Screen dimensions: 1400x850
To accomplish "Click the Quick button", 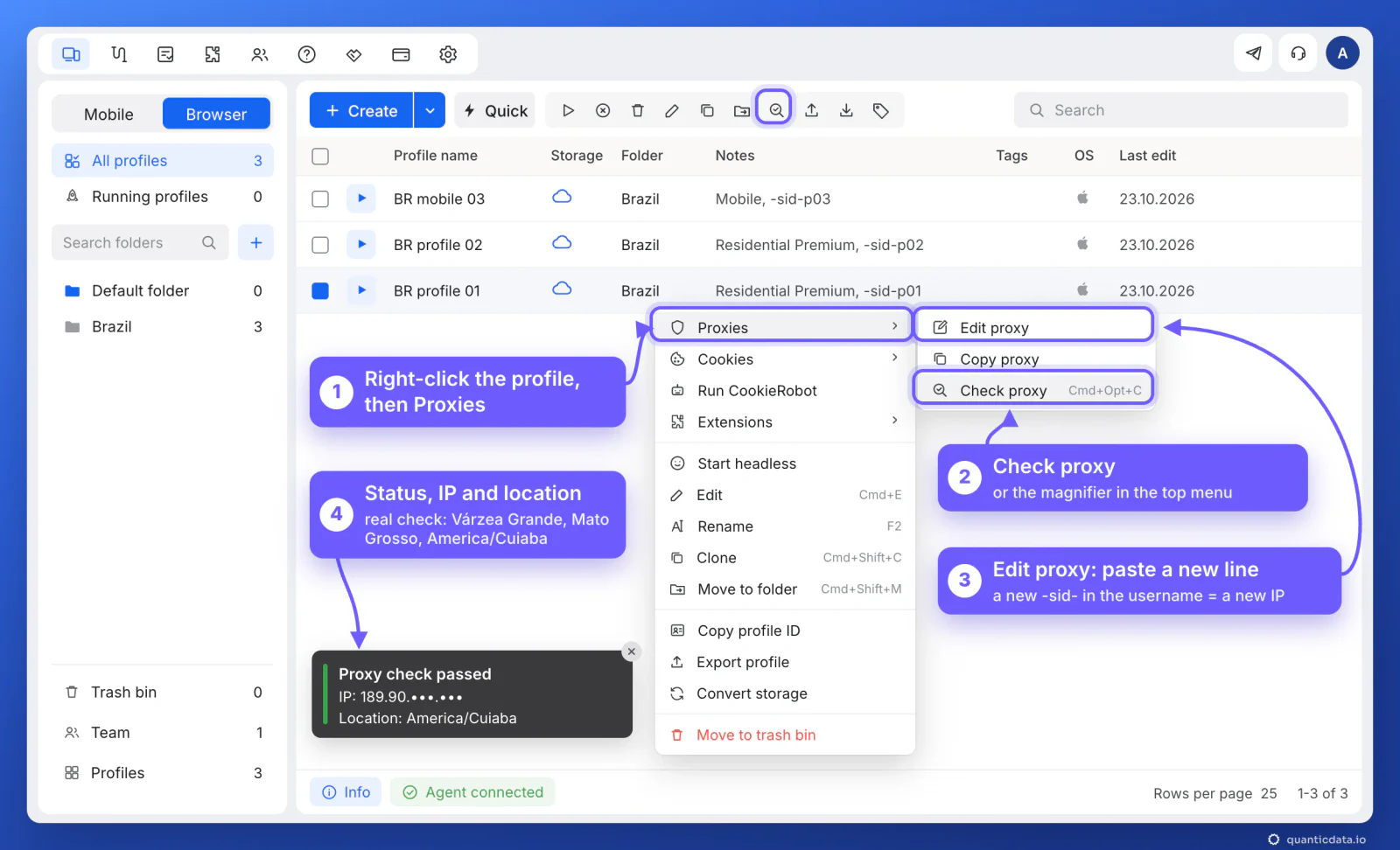I will (495, 110).
